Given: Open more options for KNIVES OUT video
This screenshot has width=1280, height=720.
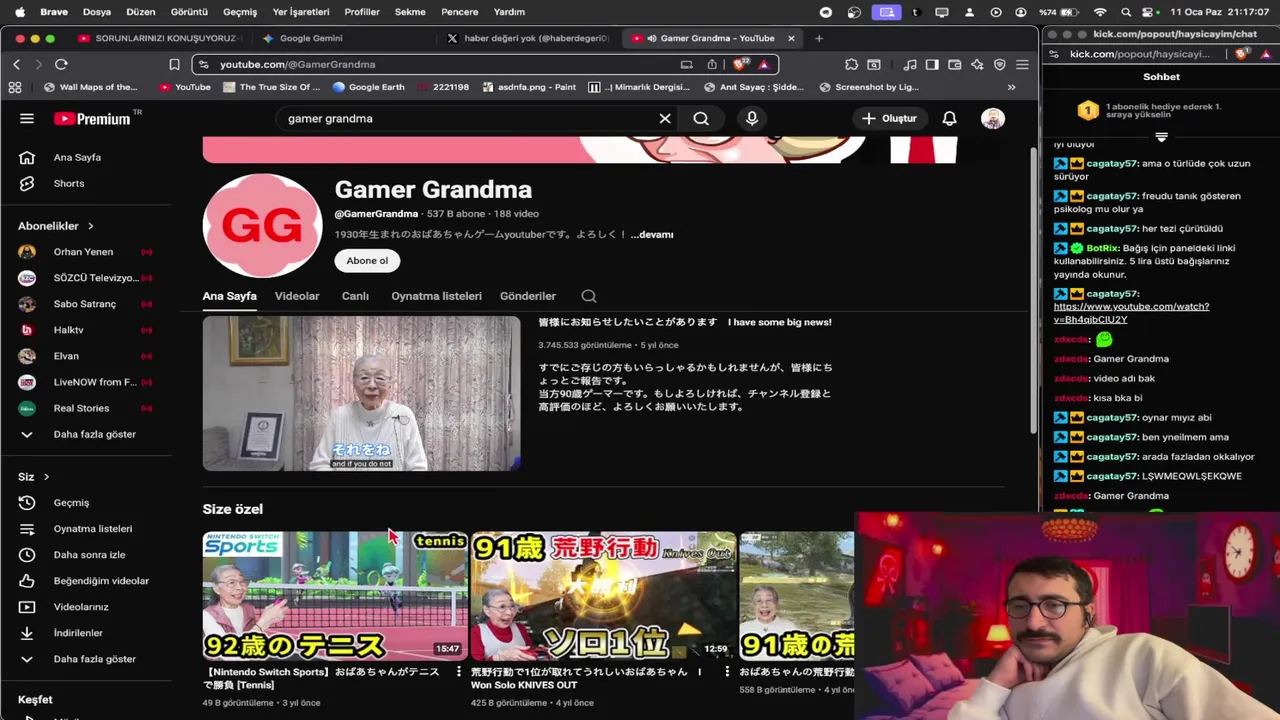Looking at the screenshot, I should (x=727, y=672).
